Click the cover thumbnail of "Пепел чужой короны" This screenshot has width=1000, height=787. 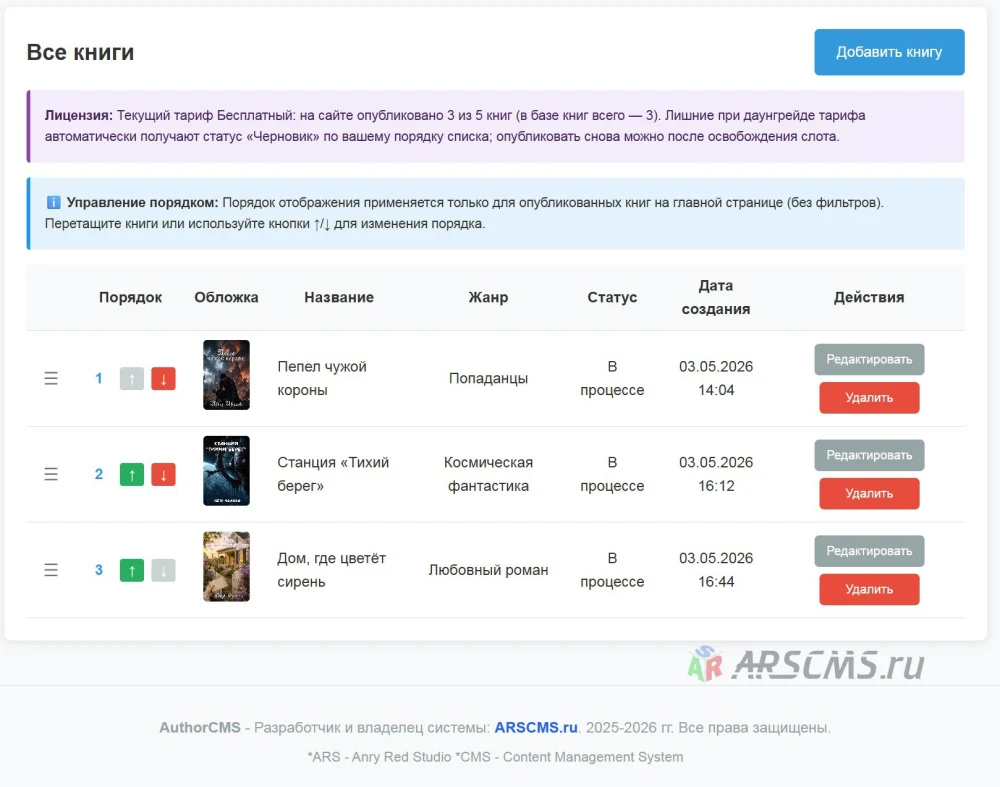coord(226,375)
